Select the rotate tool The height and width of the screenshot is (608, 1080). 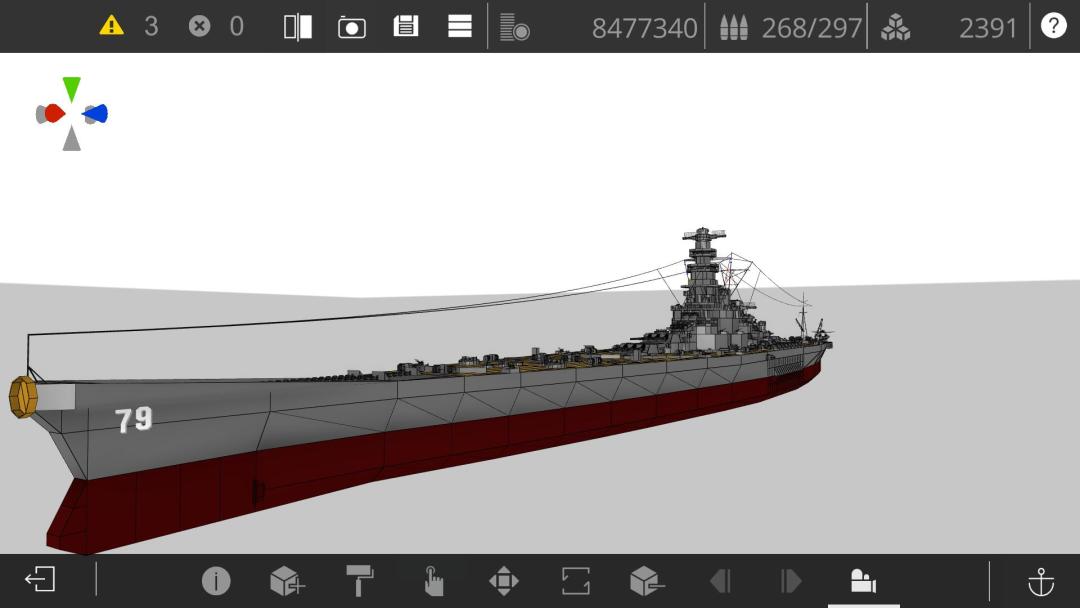tap(576, 580)
